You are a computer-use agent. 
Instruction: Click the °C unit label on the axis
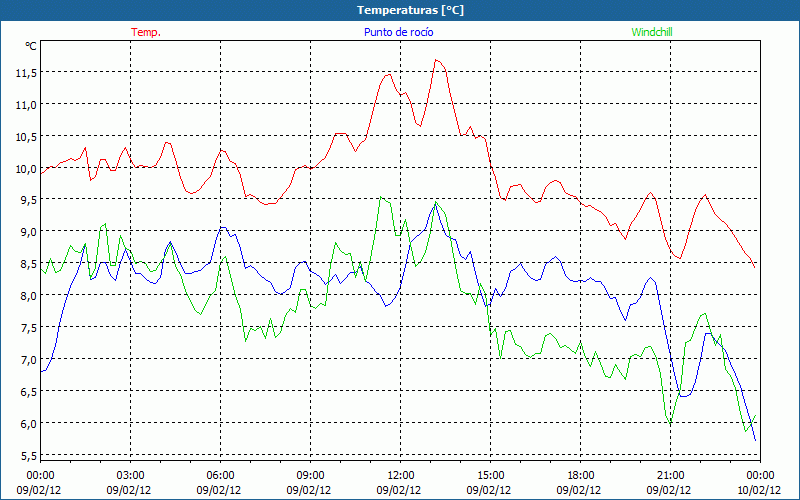tap(31, 46)
